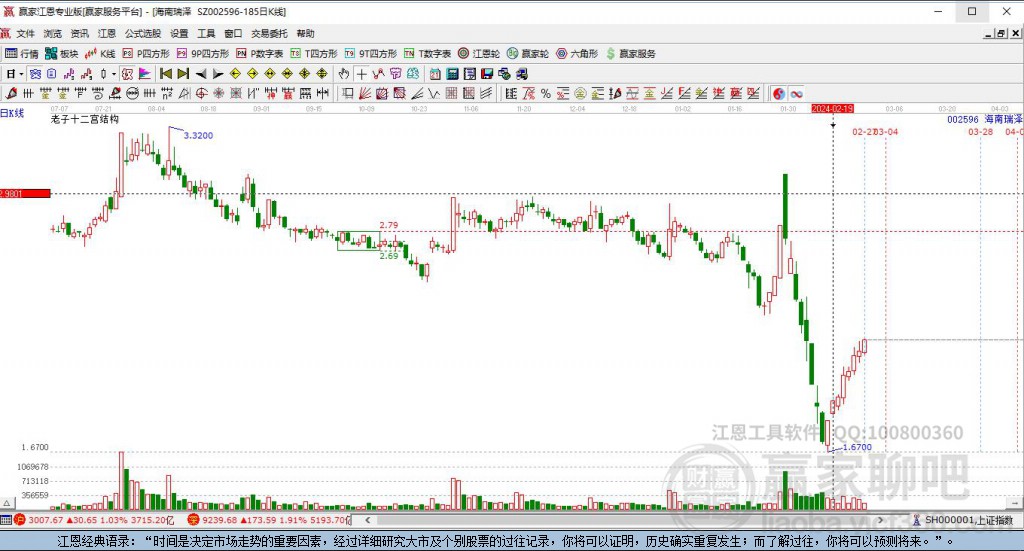The width and height of the screenshot is (1024, 551).
Task: Click the last yellow diamond arrow icon
Action: (x=322, y=74)
